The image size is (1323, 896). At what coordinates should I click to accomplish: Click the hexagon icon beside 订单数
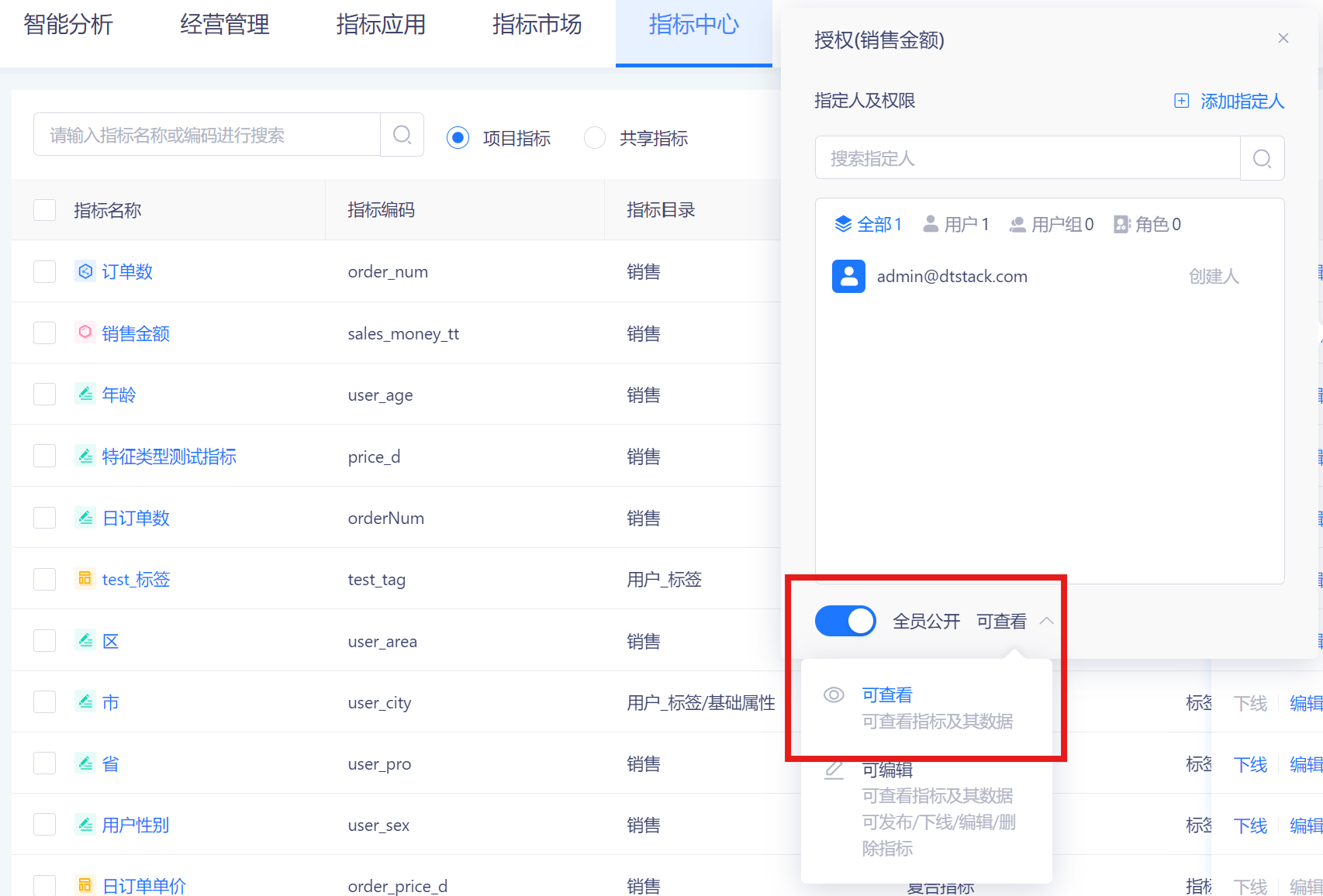coord(85,271)
